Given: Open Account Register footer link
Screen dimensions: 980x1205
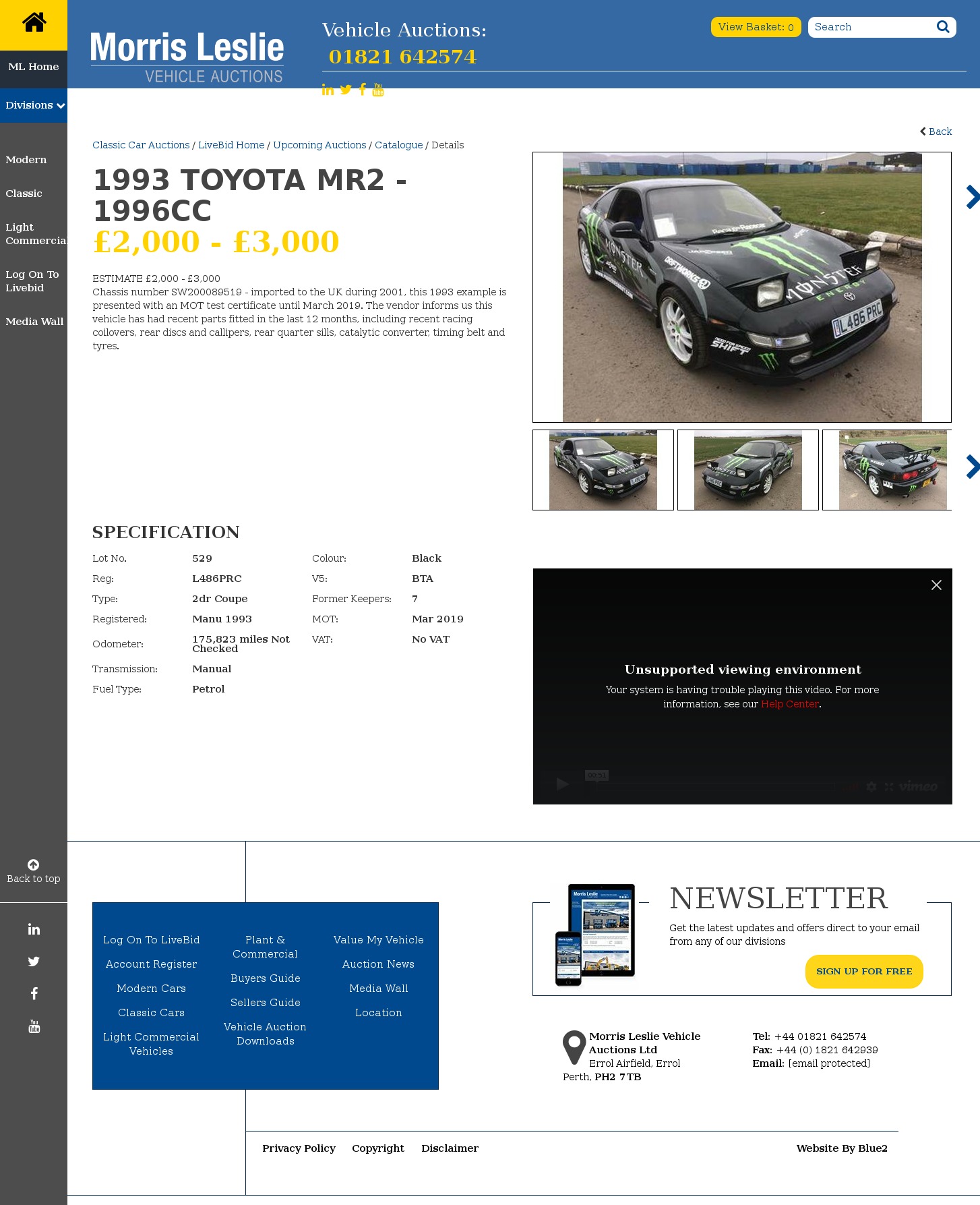Looking at the screenshot, I should click(x=151, y=964).
